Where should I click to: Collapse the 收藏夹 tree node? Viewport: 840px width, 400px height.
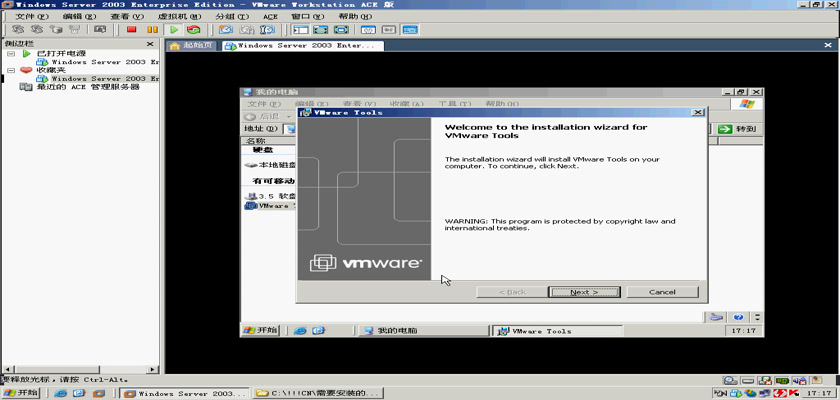click(11, 70)
